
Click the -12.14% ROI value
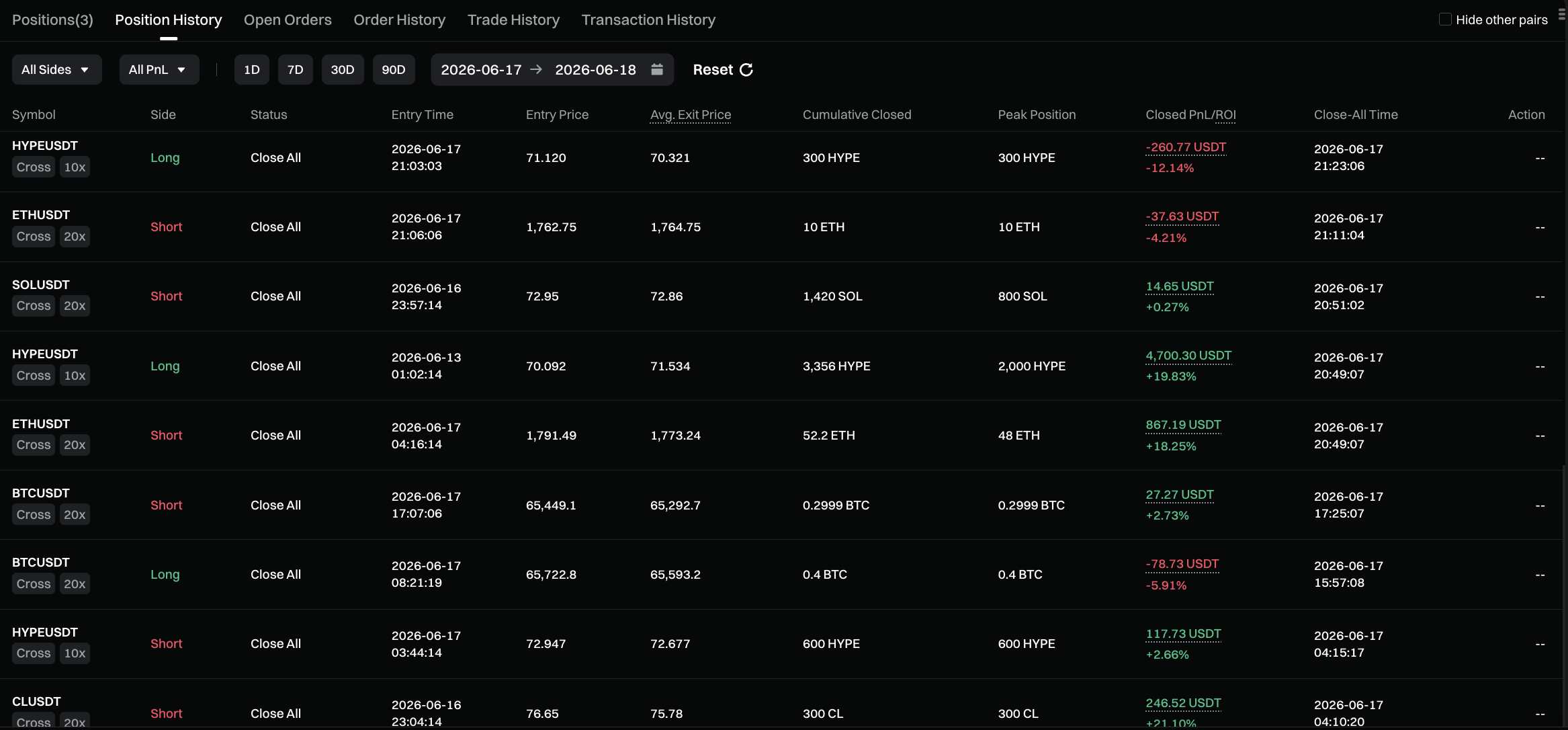(1170, 168)
